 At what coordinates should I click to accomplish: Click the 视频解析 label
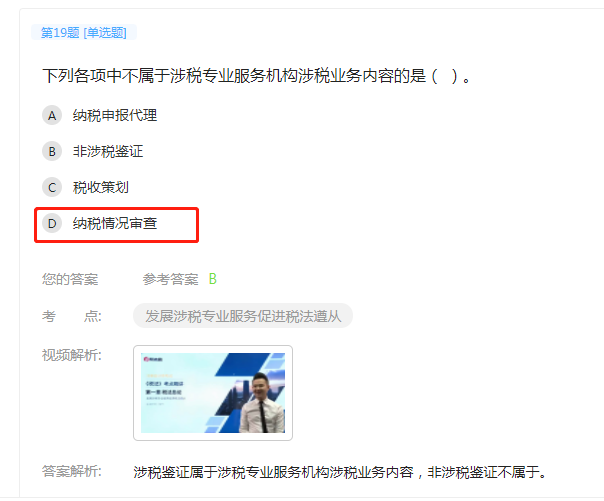pyautogui.click(x=72, y=355)
